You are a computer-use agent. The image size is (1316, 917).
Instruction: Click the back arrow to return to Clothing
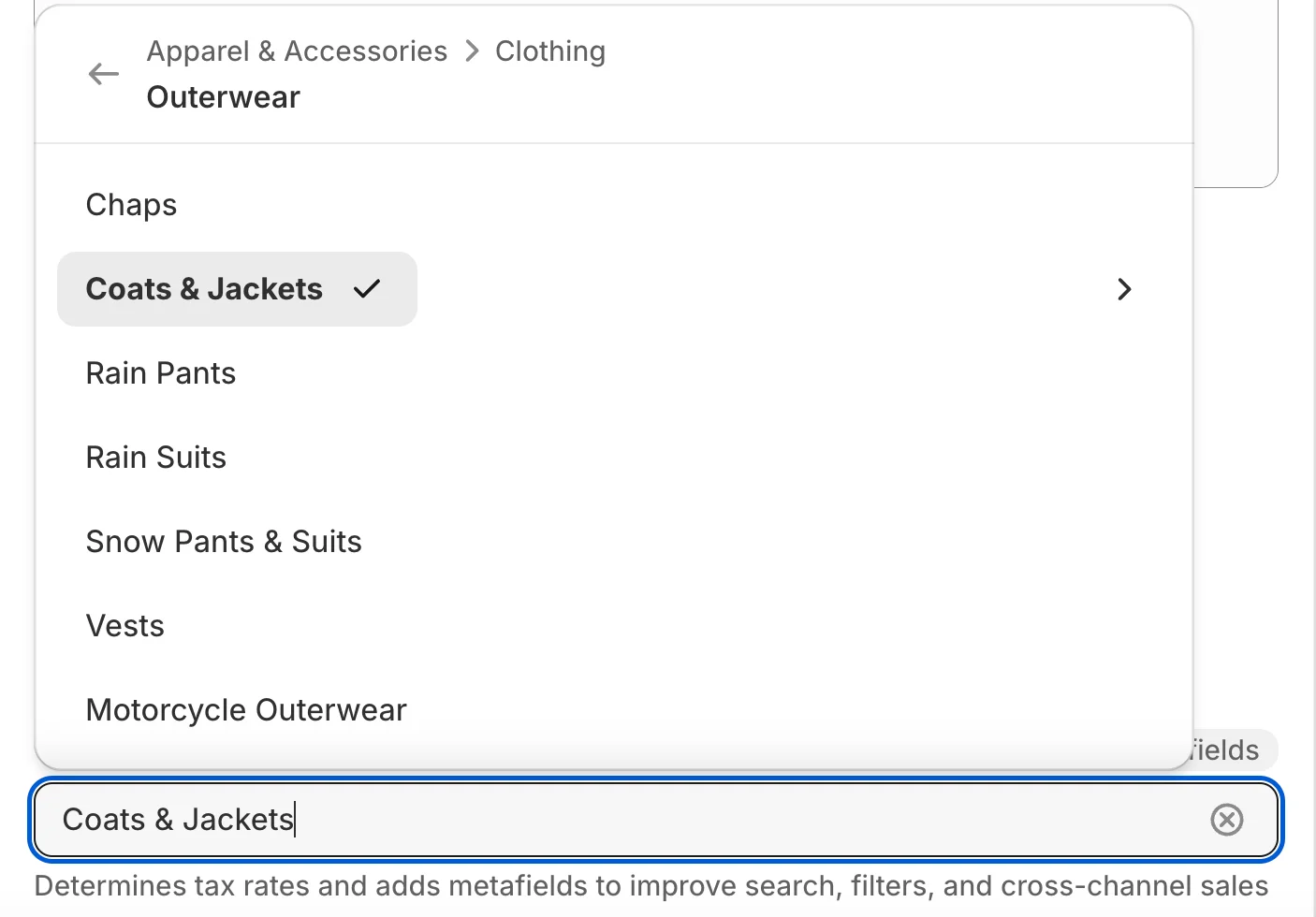coord(103,74)
